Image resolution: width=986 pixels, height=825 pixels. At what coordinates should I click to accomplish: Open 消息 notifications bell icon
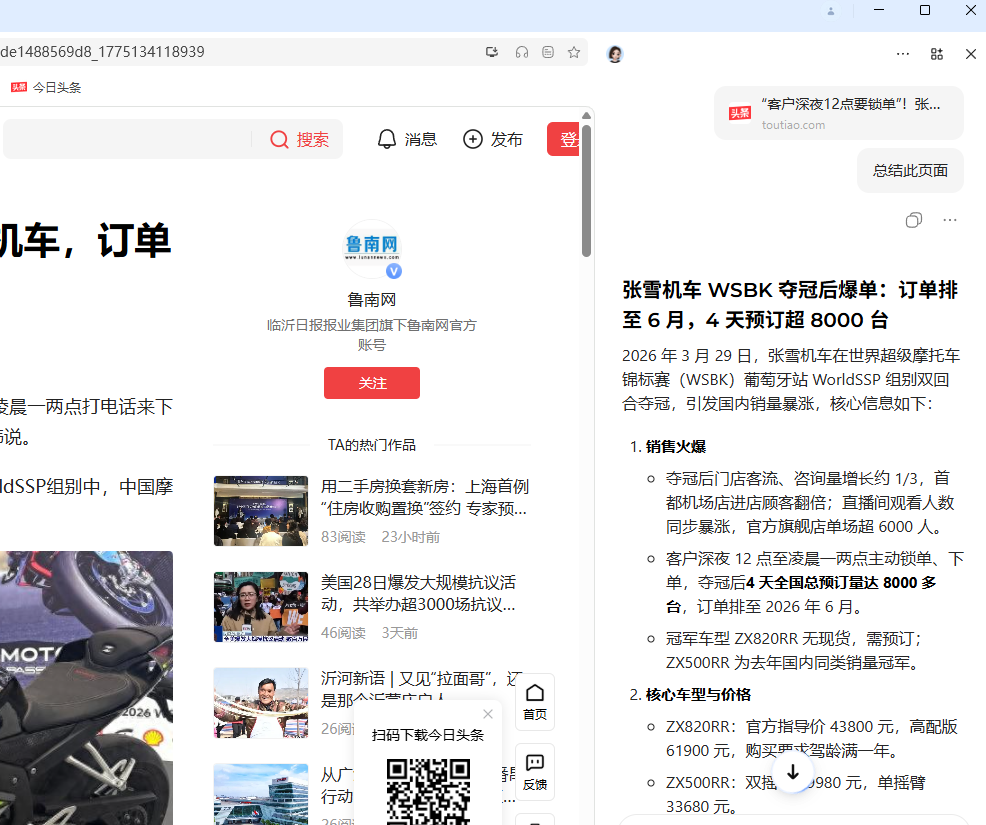(x=387, y=139)
